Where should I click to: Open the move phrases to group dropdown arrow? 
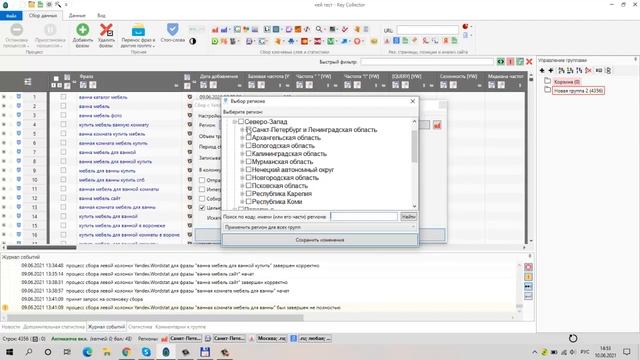(x=153, y=46)
